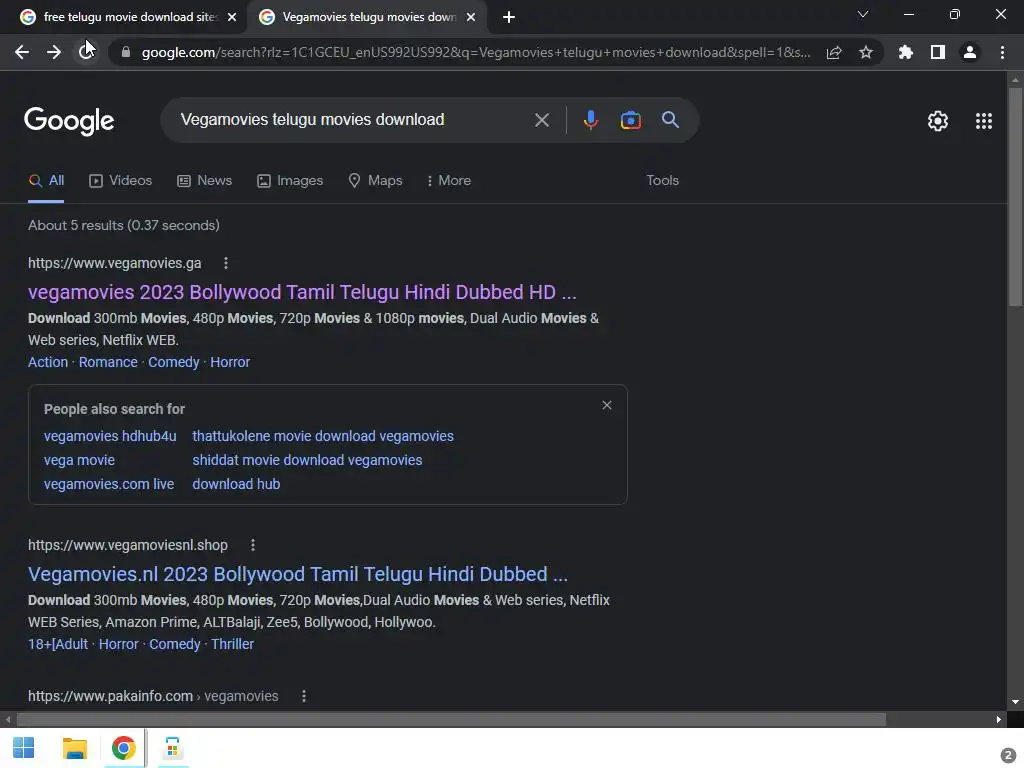Open Google quick settings gear
Screen dimensions: 1024x768
[938, 121]
